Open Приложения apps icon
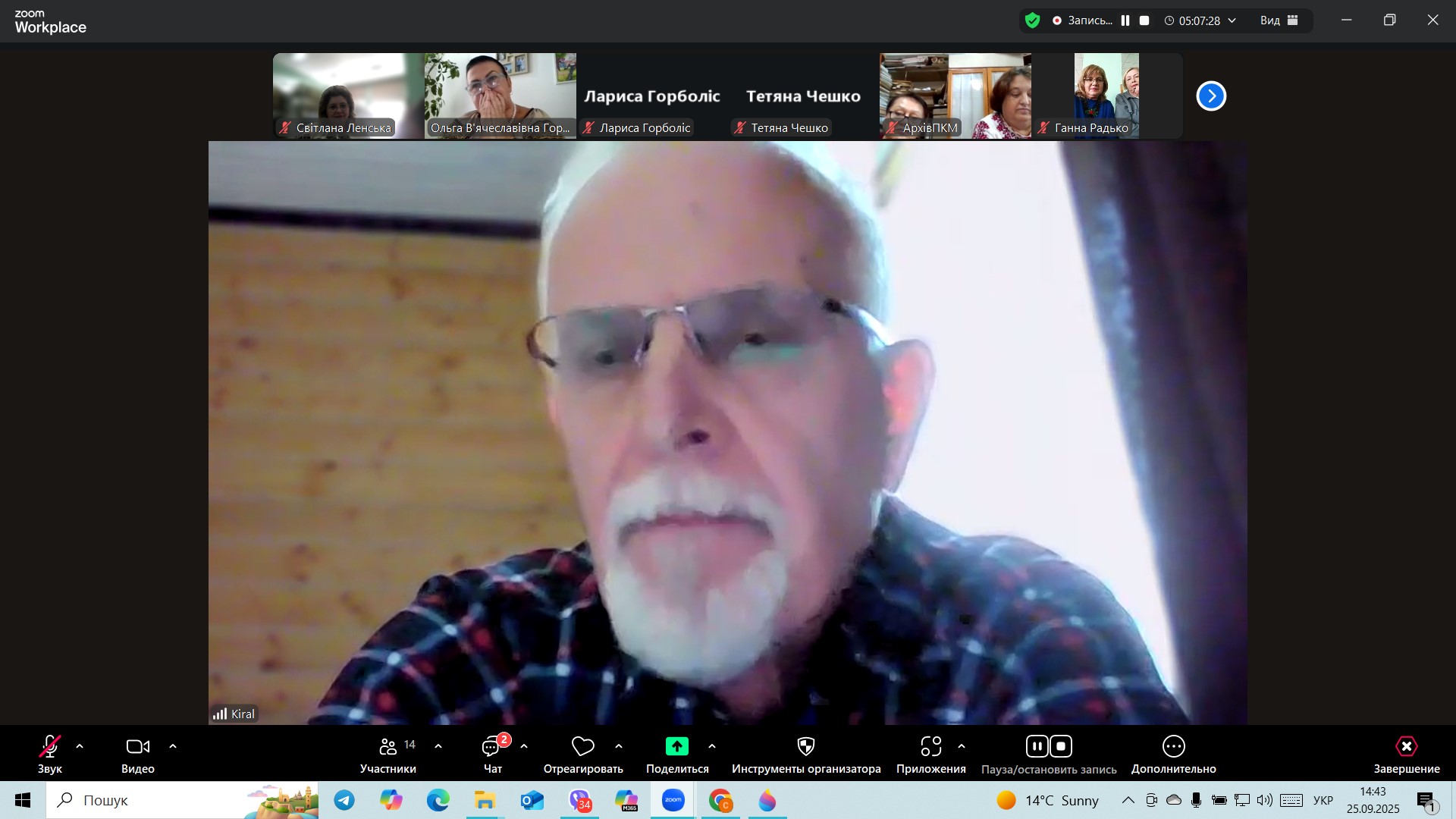The image size is (1456, 819). [x=930, y=747]
